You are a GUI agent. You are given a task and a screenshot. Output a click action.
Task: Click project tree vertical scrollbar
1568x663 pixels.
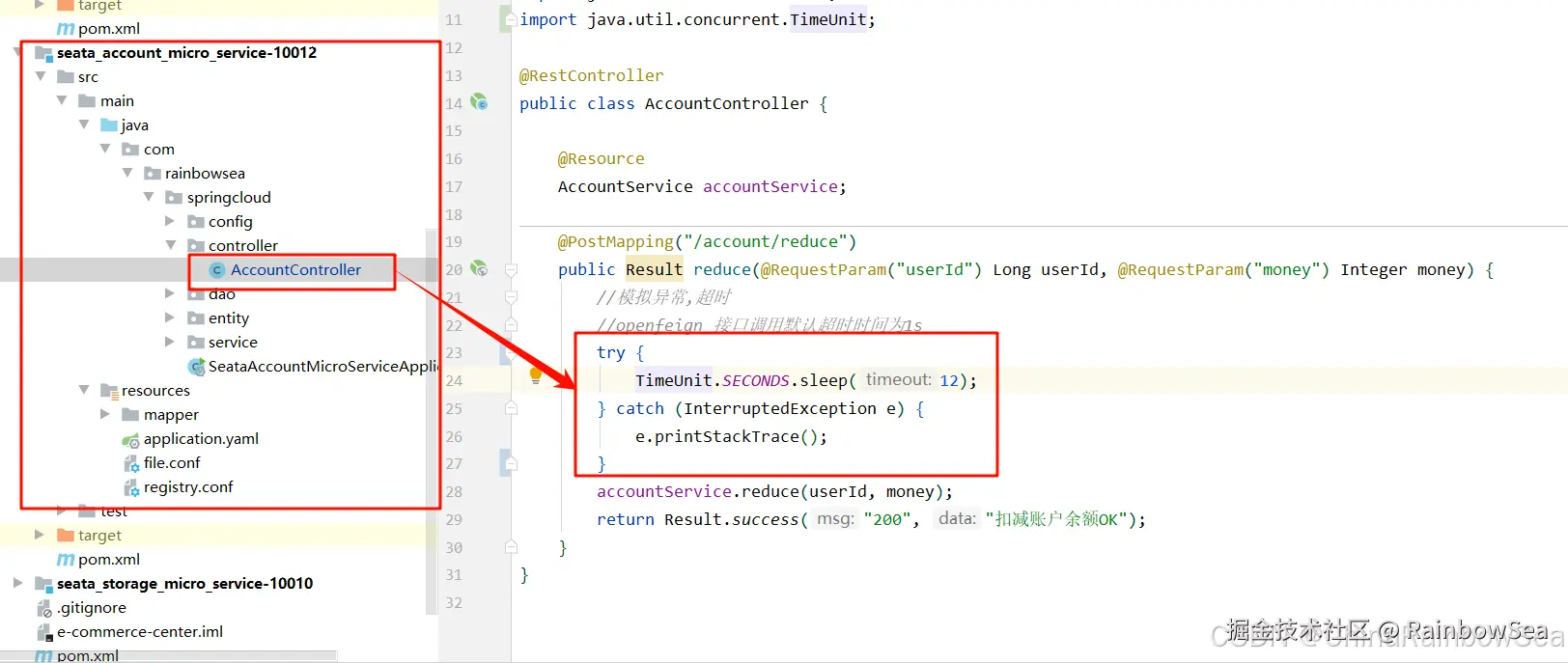[432, 422]
